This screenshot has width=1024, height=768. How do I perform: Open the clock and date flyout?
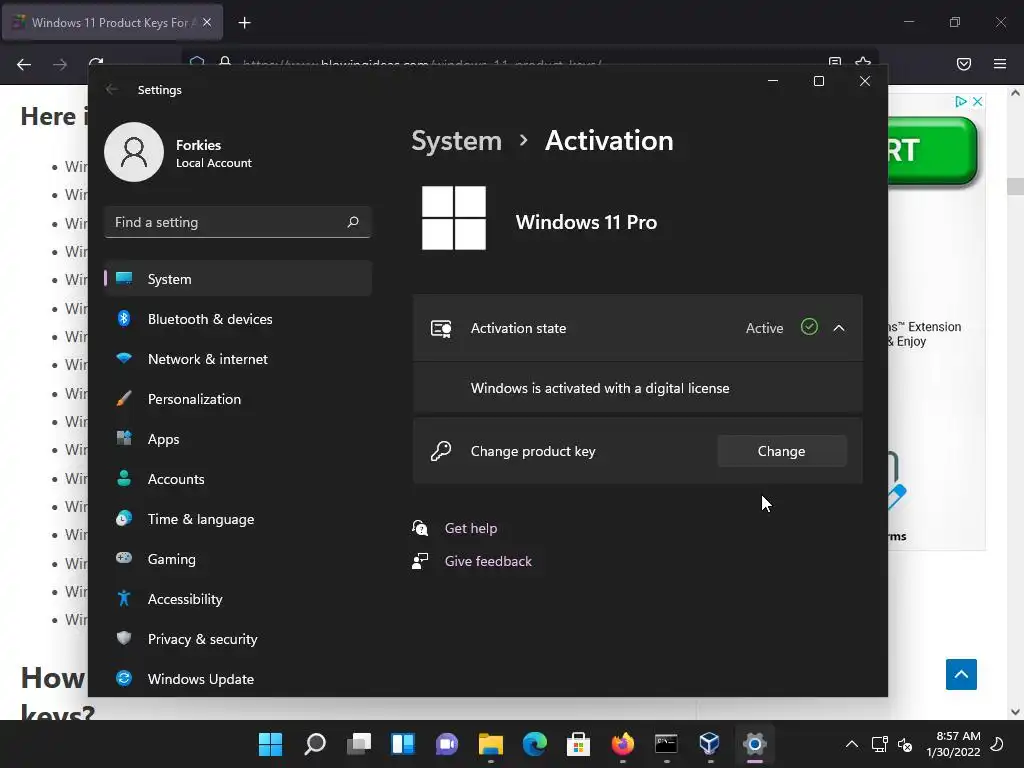[x=953, y=744]
